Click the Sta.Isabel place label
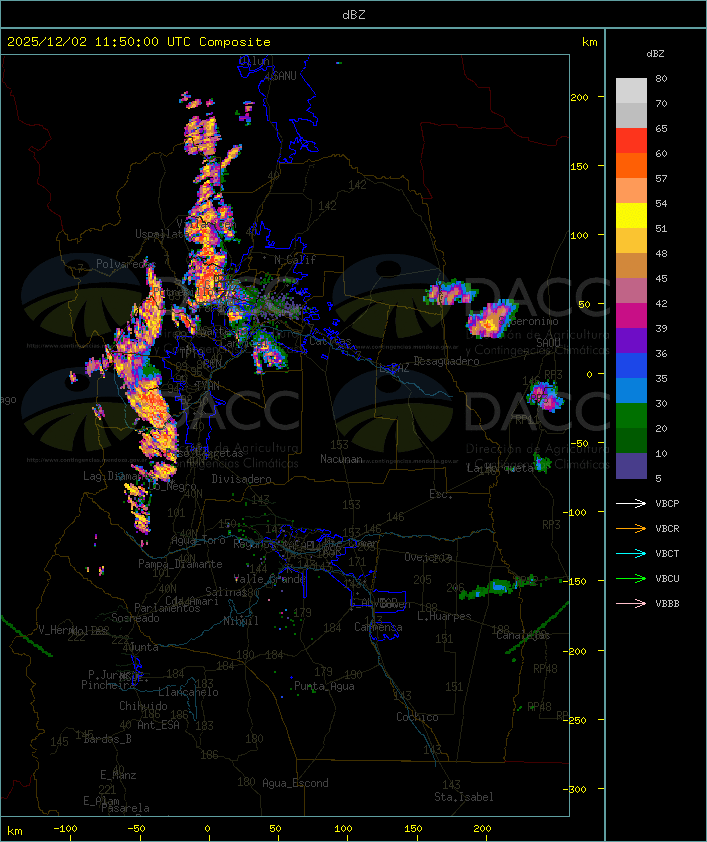The image size is (707, 842). pyautogui.click(x=464, y=797)
